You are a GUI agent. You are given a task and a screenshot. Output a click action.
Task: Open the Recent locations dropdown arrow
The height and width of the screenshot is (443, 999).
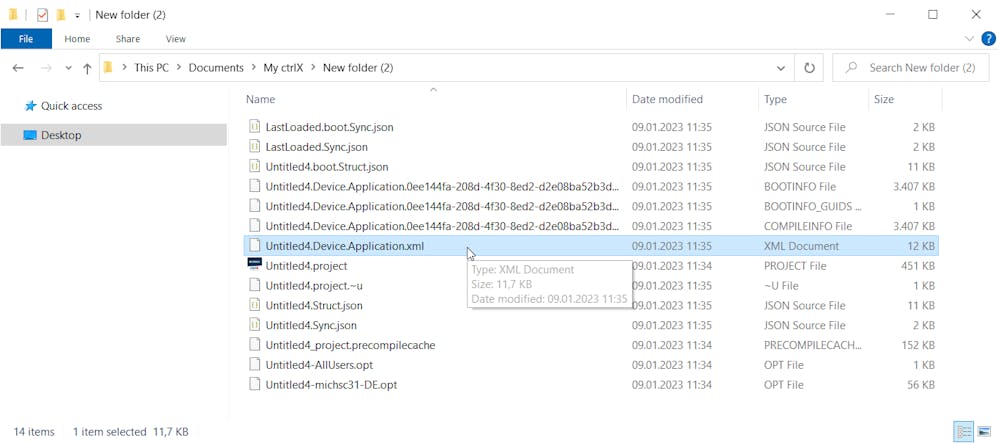click(x=68, y=68)
